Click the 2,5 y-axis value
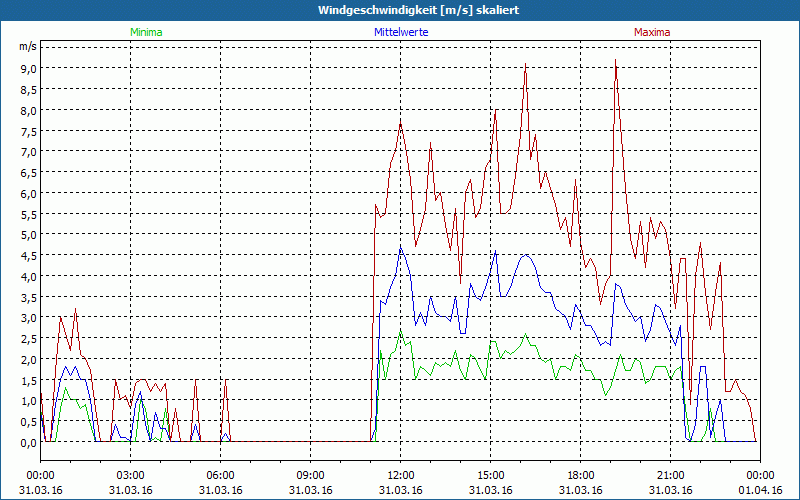This screenshot has width=800, height=500. tap(29, 339)
